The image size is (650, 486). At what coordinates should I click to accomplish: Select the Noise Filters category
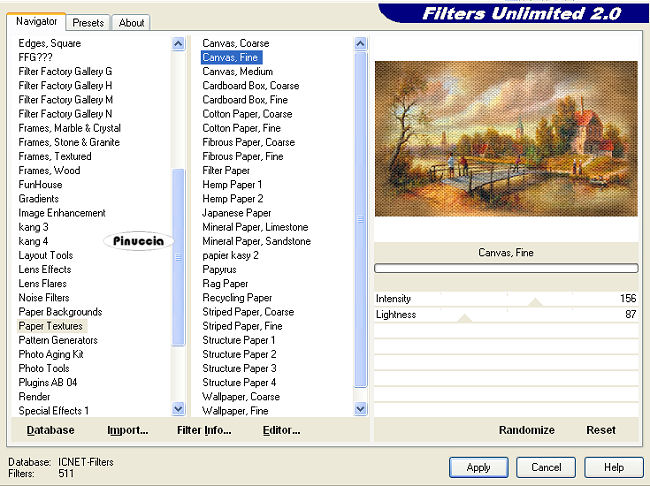point(44,297)
